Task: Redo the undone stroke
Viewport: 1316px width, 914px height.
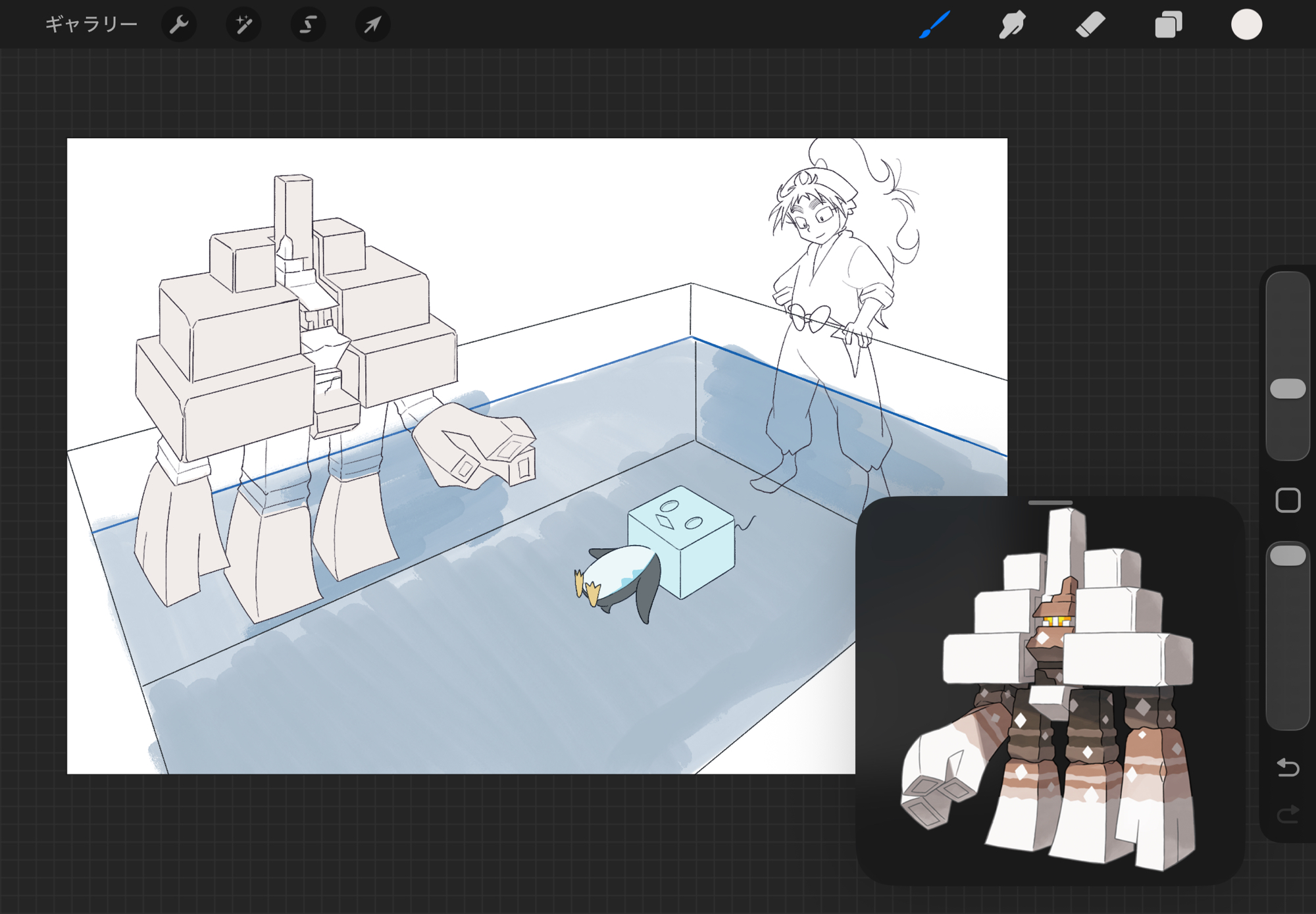Action: tap(1288, 815)
